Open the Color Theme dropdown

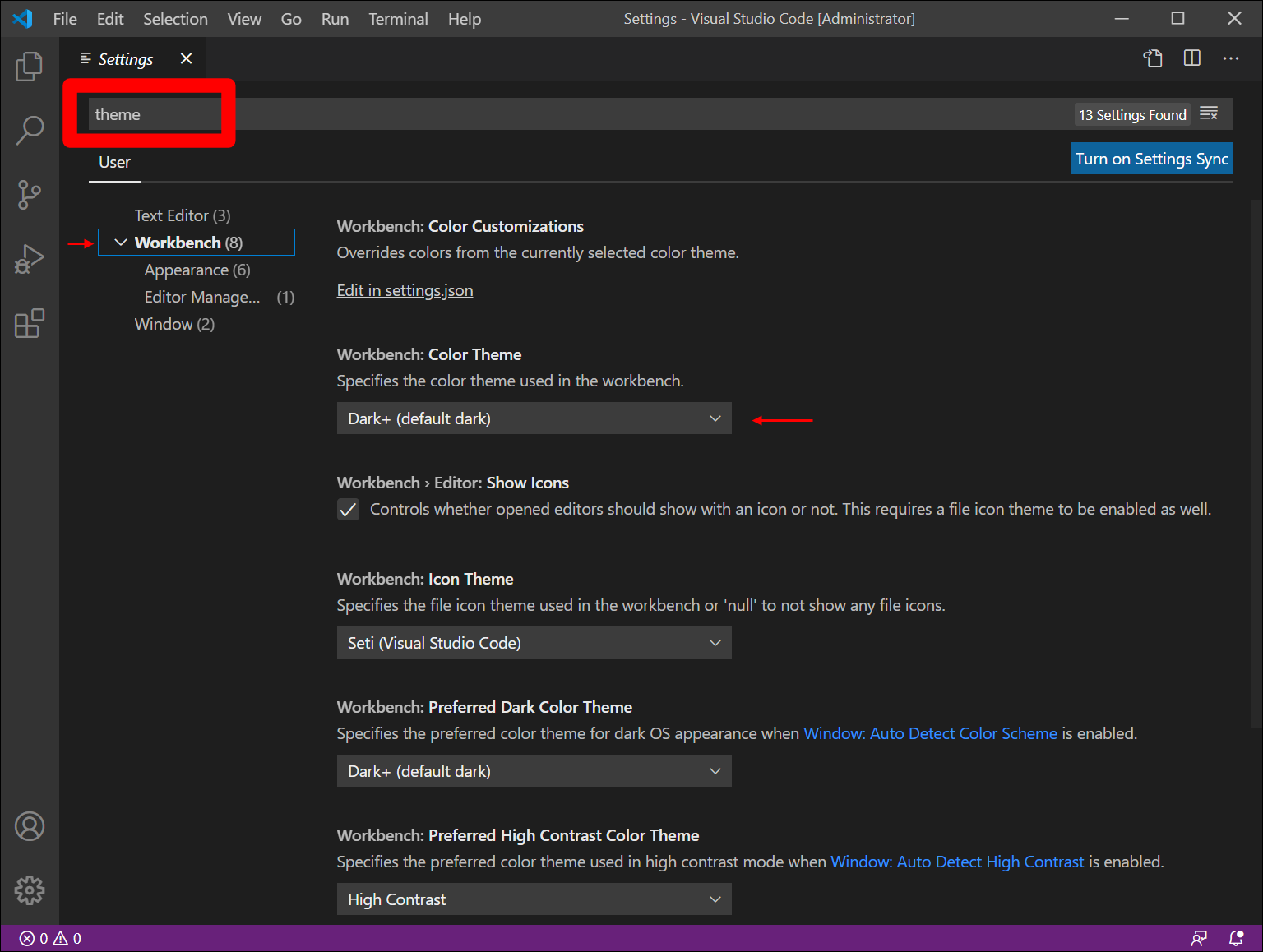click(x=534, y=418)
